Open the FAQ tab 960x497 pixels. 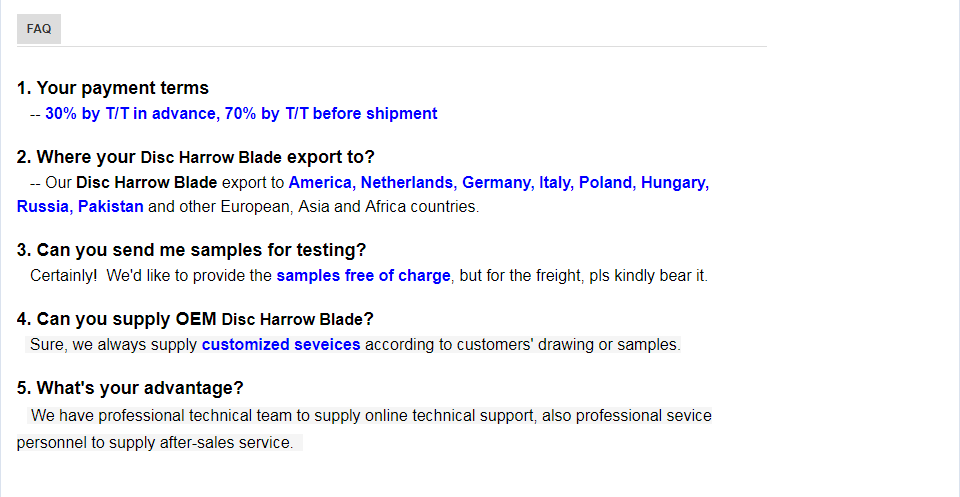pyautogui.click(x=39, y=29)
